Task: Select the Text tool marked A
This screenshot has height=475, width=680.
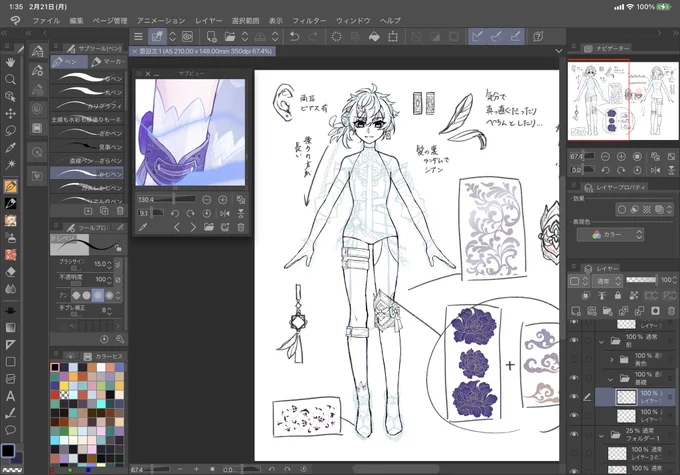Action: (x=10, y=396)
